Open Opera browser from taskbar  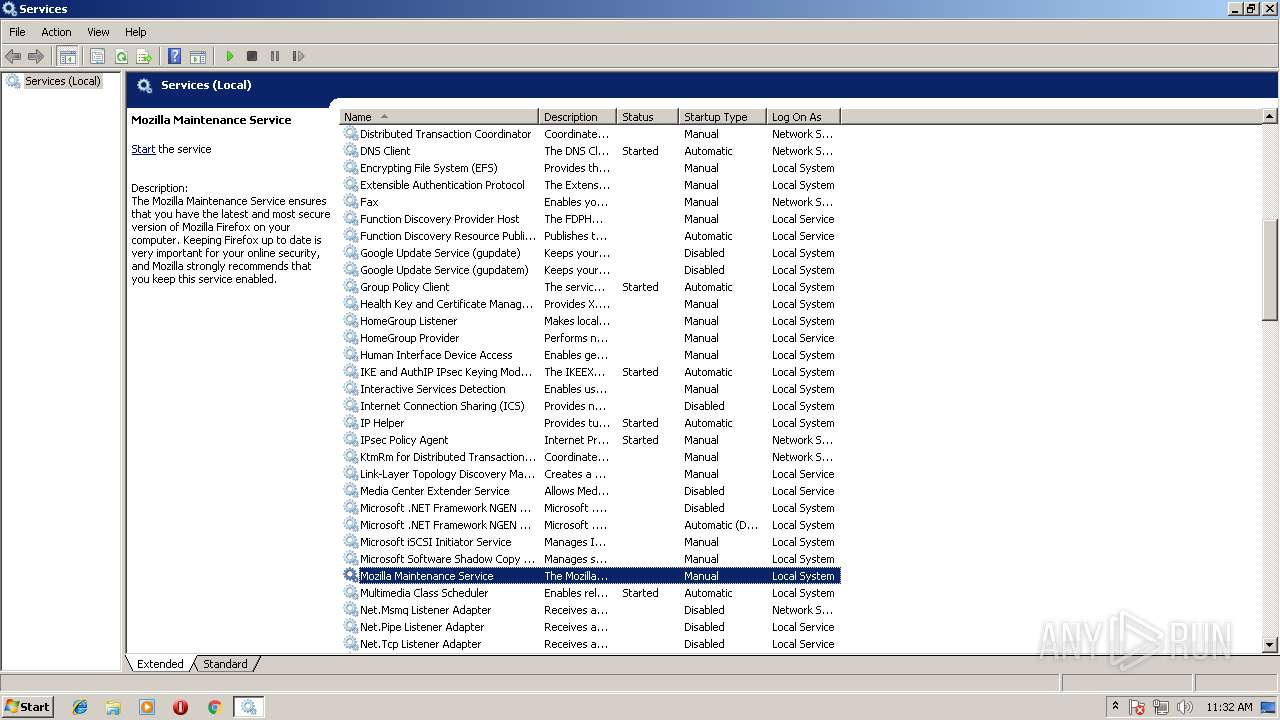point(180,707)
